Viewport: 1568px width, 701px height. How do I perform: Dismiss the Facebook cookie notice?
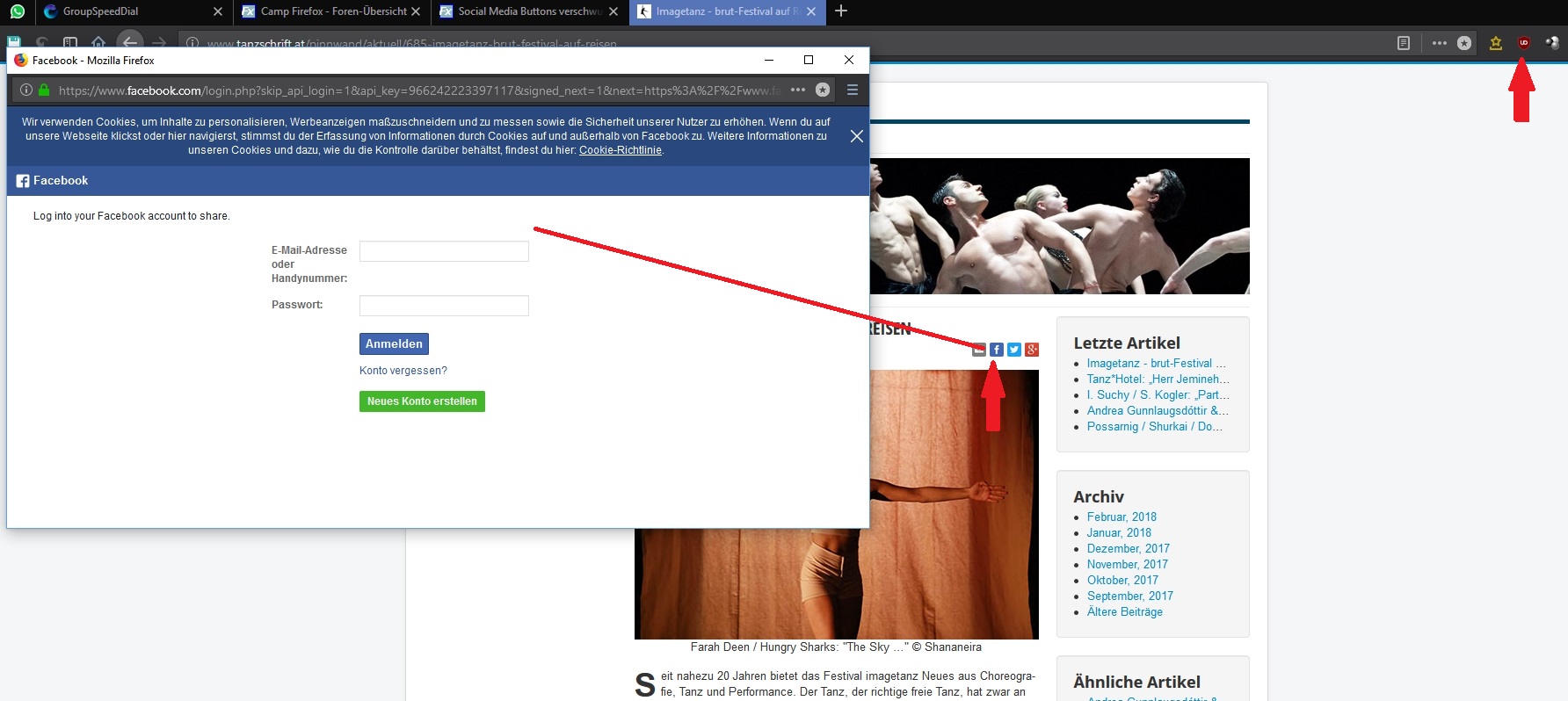857,136
